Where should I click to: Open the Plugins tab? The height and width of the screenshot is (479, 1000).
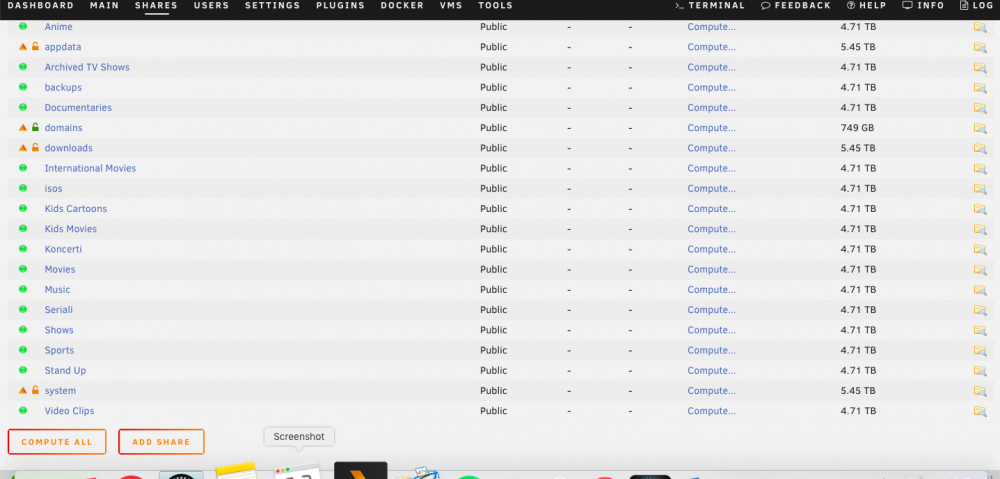click(340, 5)
